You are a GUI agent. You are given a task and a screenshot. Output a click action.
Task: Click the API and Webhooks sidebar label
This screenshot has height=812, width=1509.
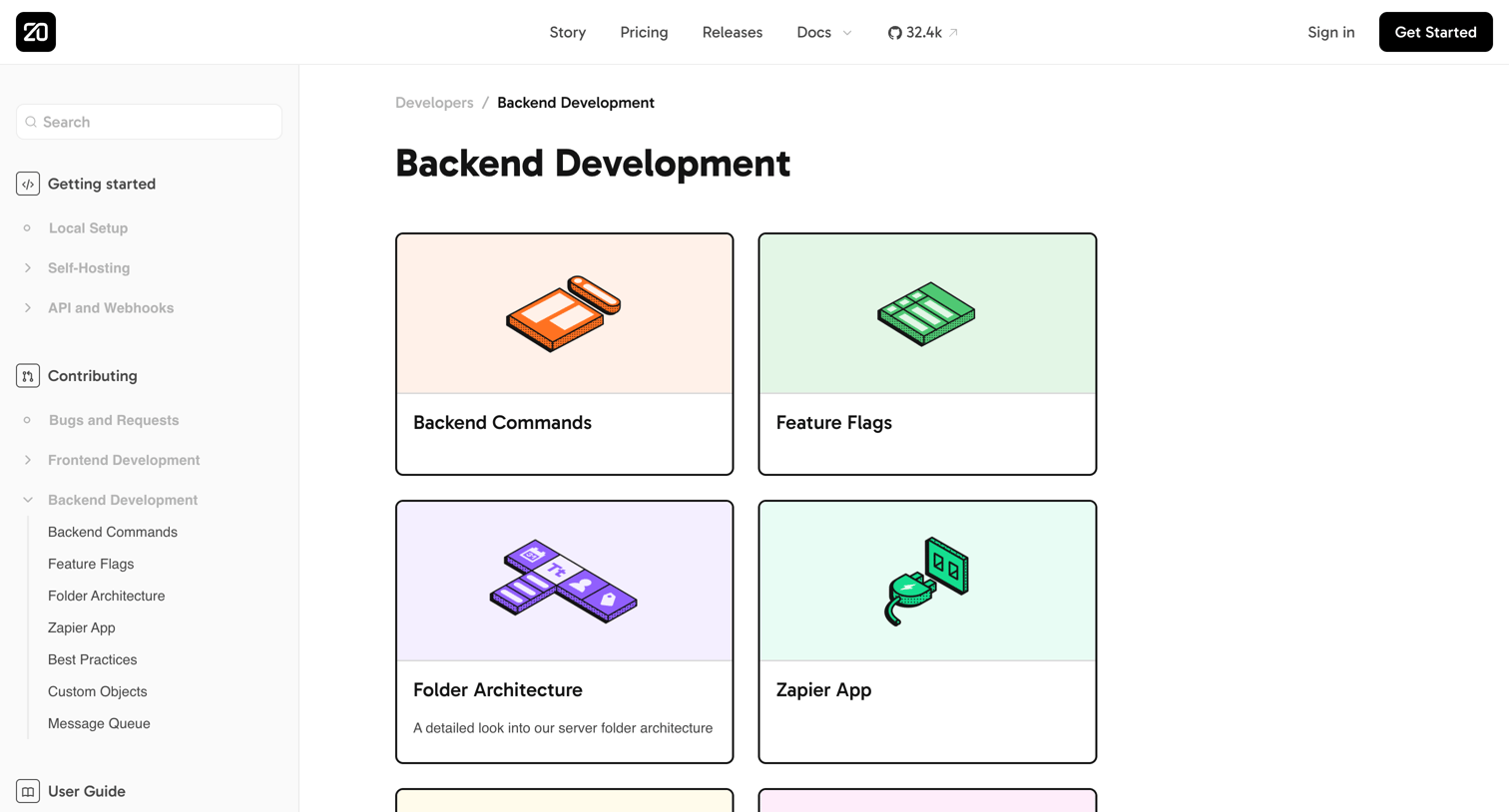click(x=111, y=308)
